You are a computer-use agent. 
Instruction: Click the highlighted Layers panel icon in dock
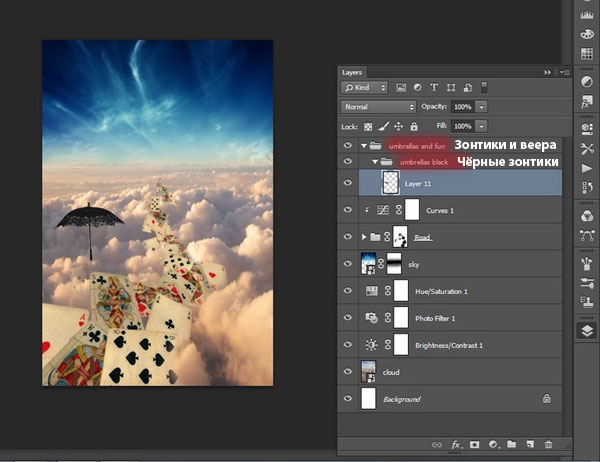point(587,331)
